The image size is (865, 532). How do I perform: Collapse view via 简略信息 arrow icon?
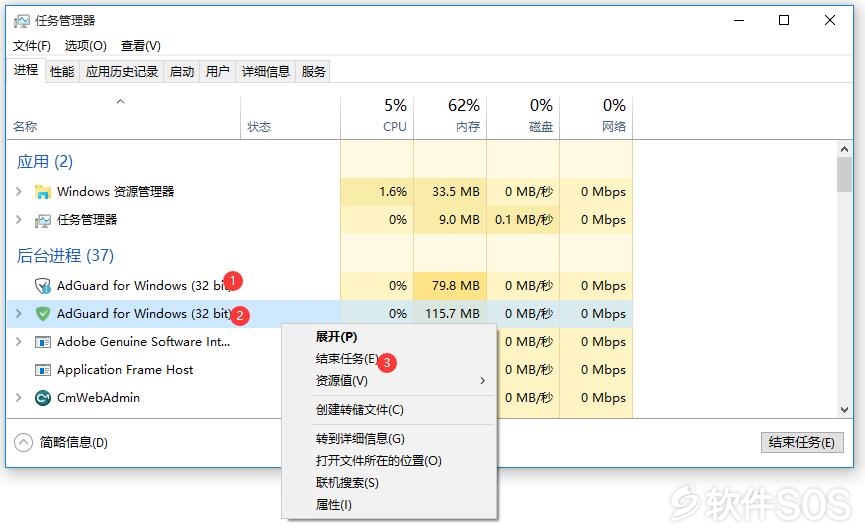(x=24, y=443)
